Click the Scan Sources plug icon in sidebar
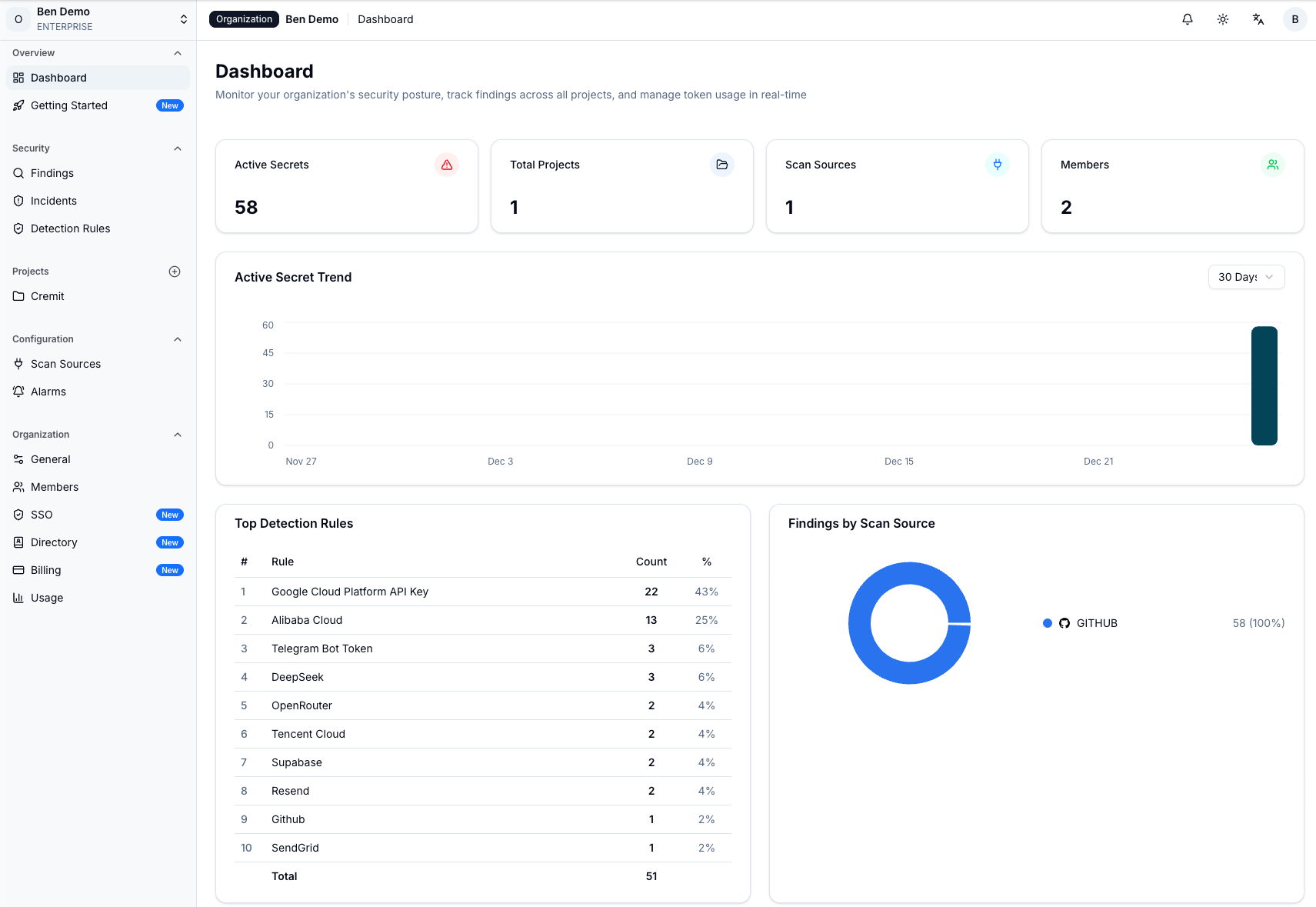Screen dimensions: 1316x907 point(18,364)
